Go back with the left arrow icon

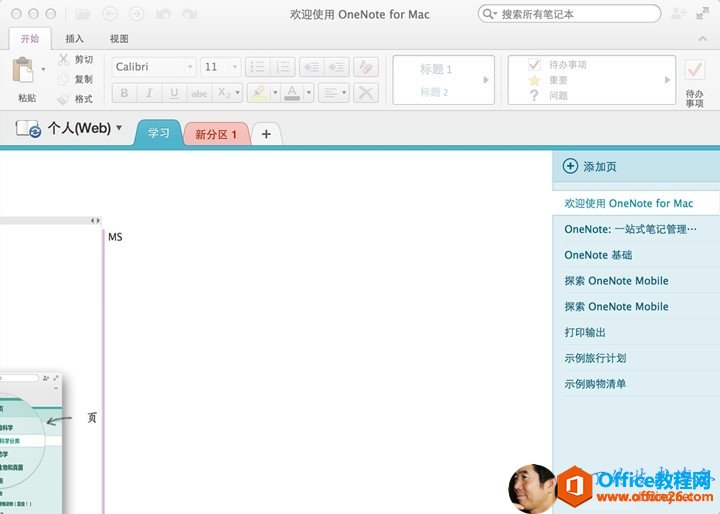pyautogui.click(x=109, y=14)
